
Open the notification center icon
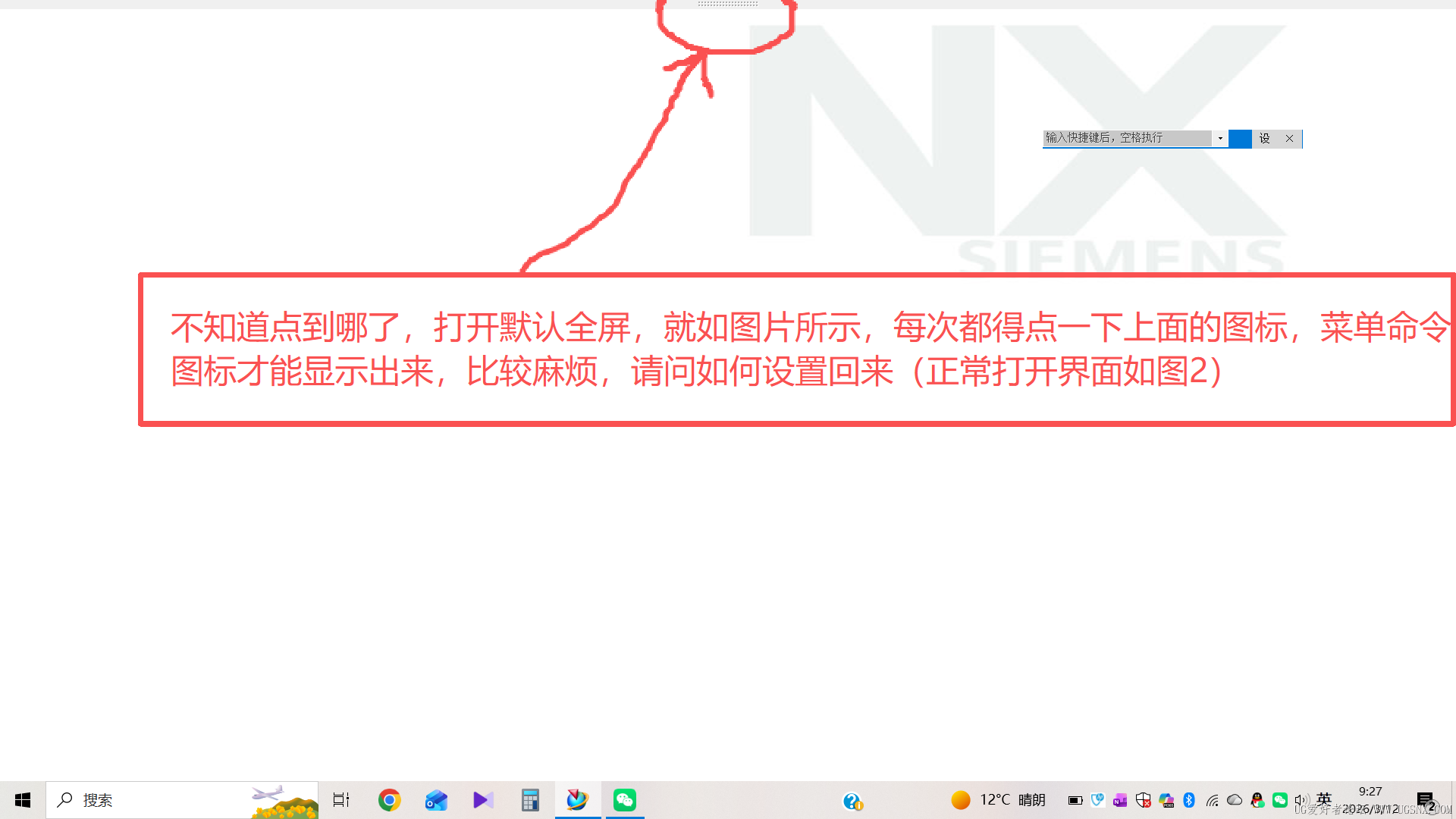tap(1425, 800)
